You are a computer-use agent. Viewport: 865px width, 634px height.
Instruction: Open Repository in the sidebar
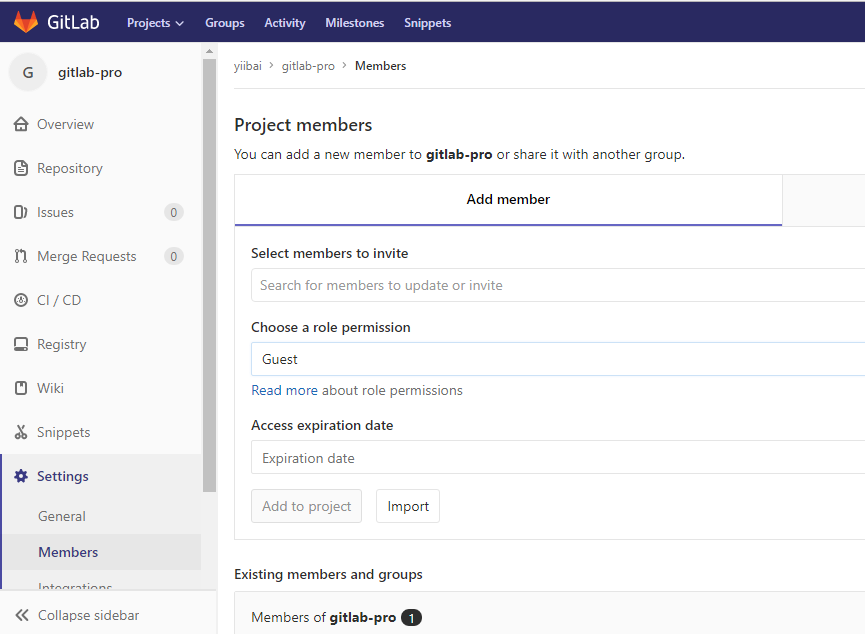click(70, 168)
